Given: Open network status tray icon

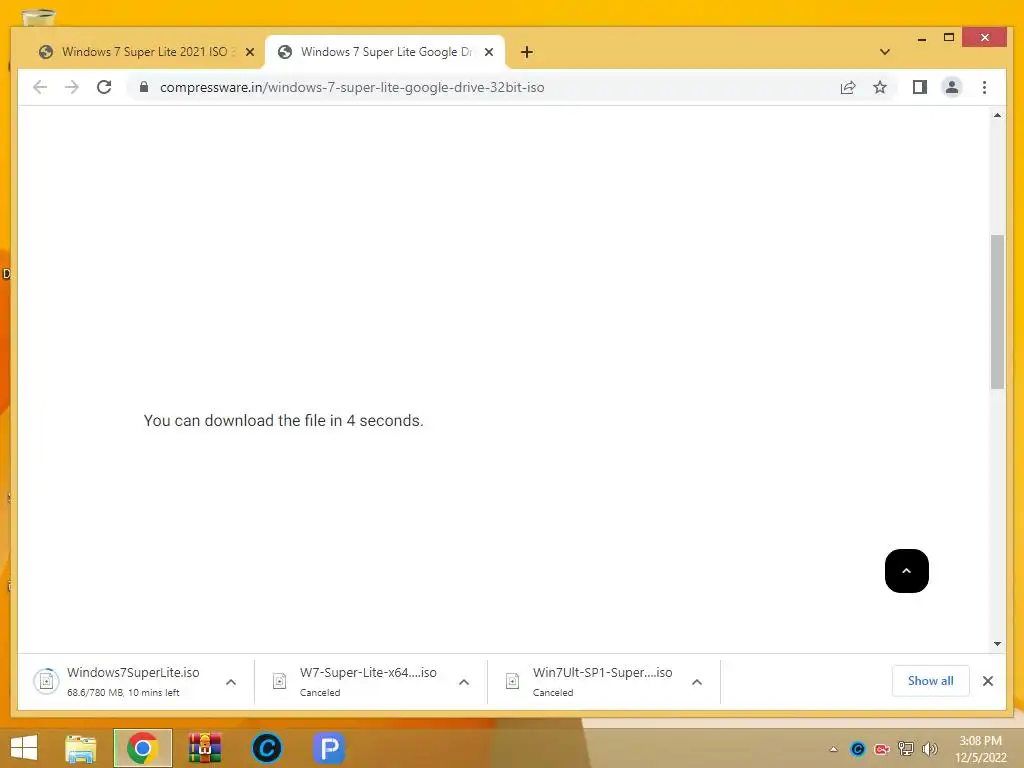Looking at the screenshot, I should pos(906,749).
